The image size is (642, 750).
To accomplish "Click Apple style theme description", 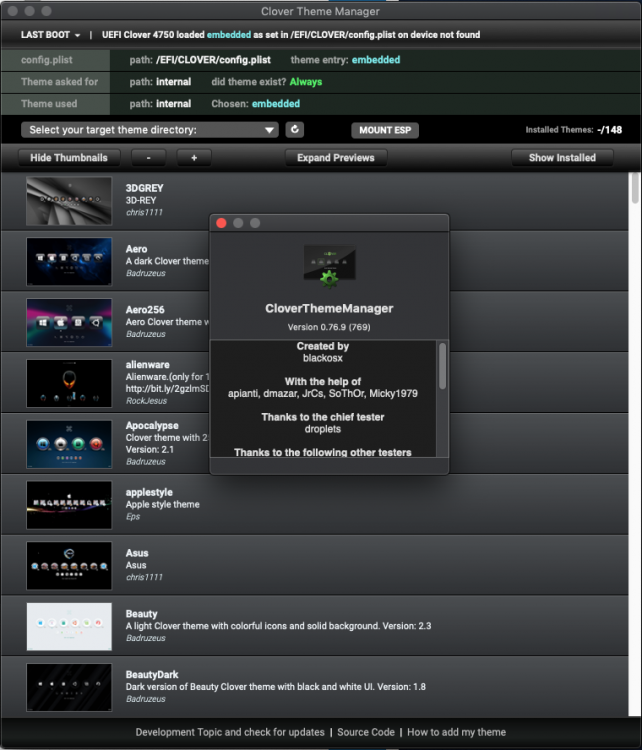I will [163, 504].
